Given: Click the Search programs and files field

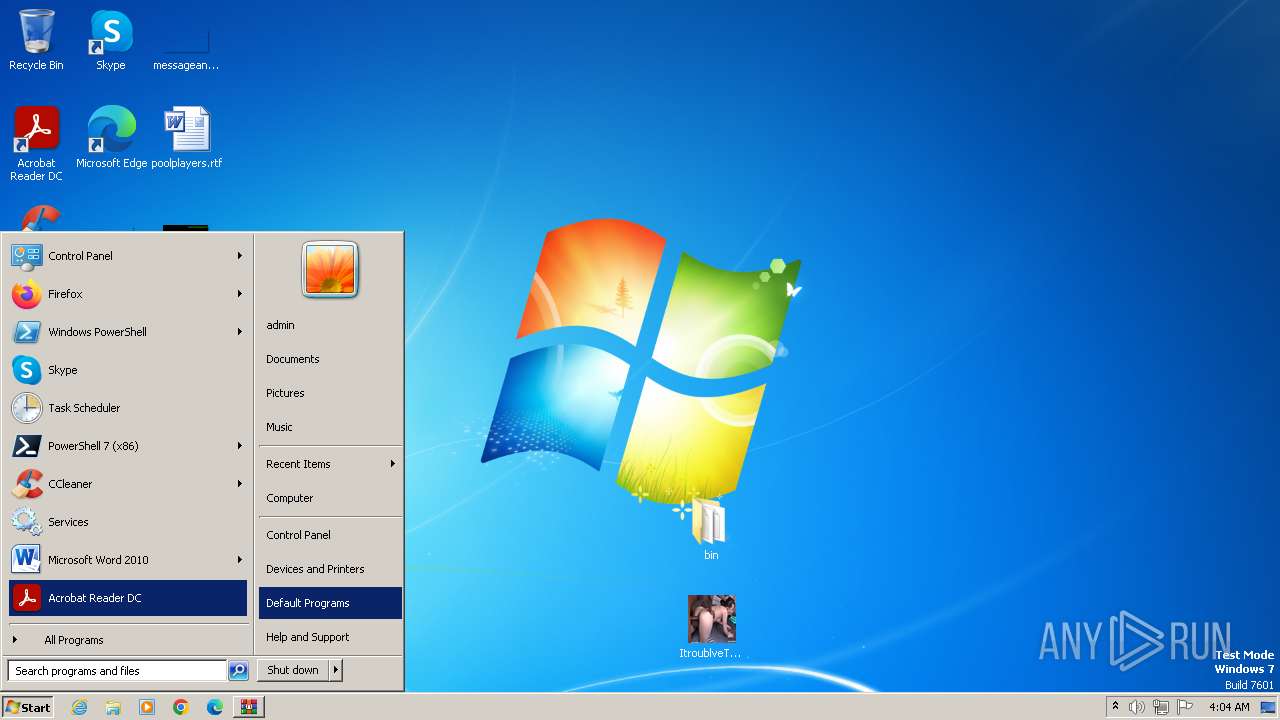Looking at the screenshot, I should point(117,671).
